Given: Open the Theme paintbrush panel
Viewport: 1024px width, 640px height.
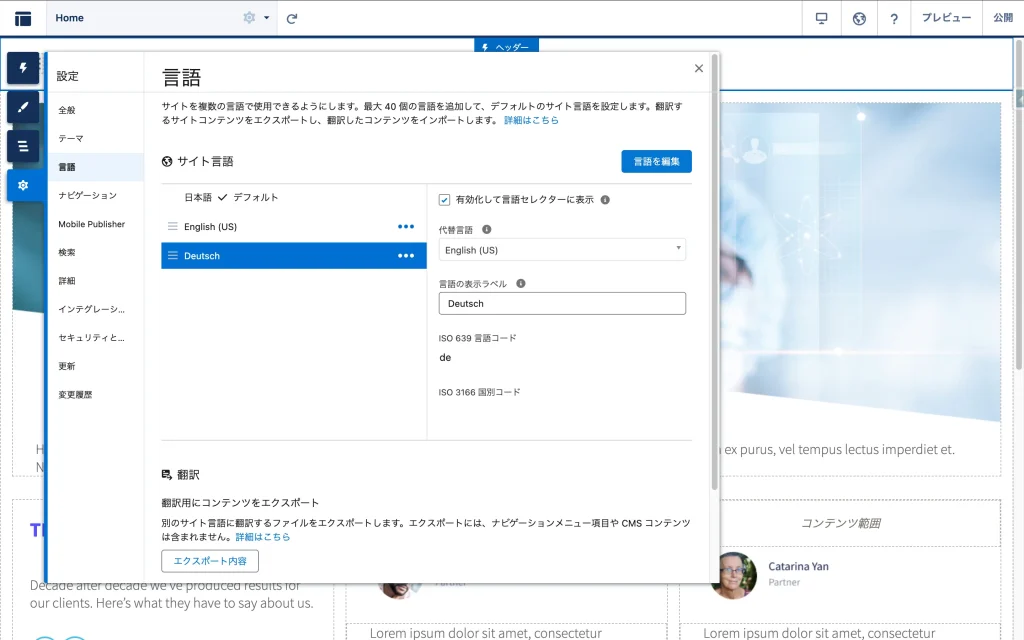Looking at the screenshot, I should (x=23, y=107).
